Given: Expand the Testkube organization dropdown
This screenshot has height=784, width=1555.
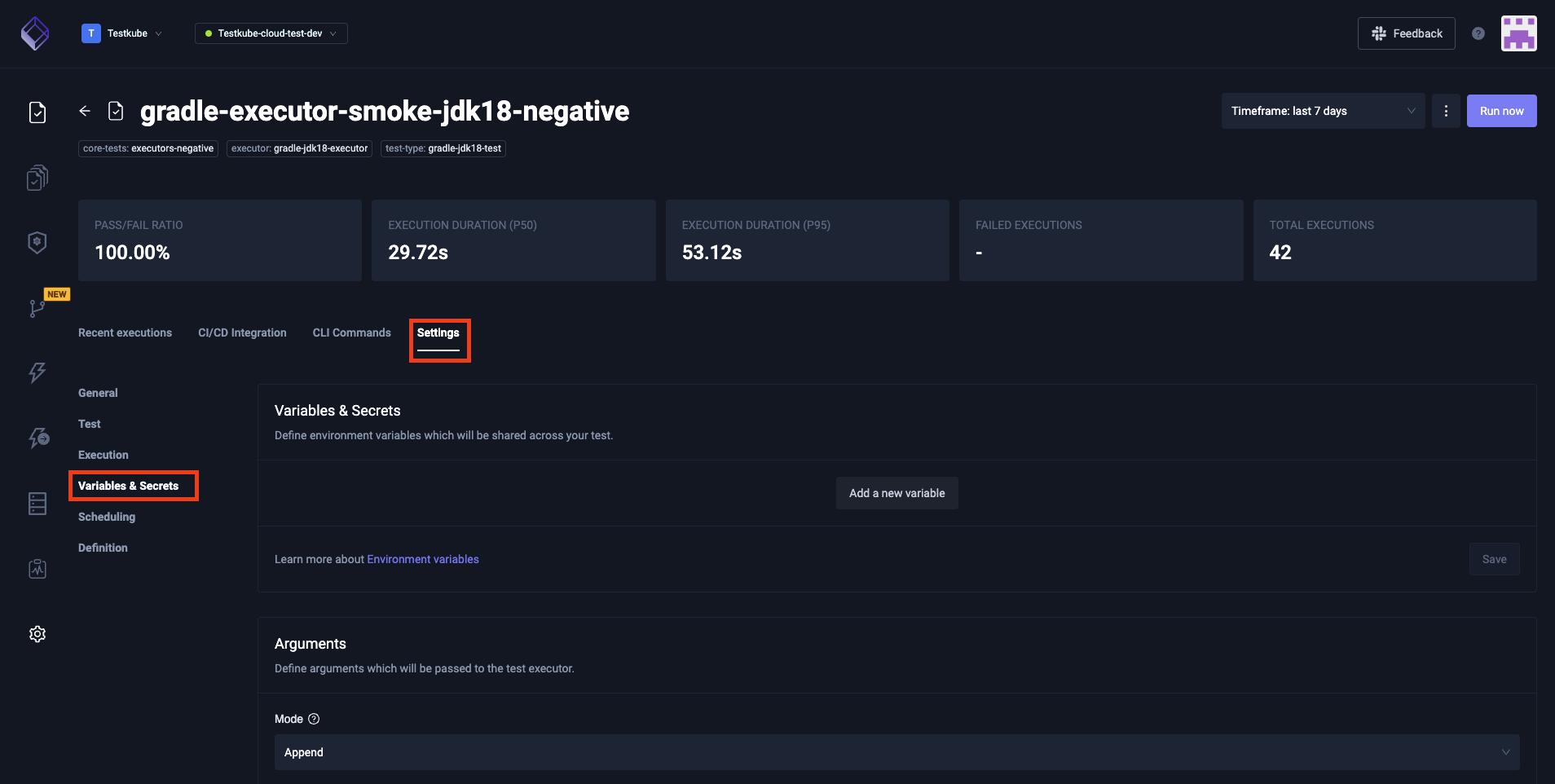Looking at the screenshot, I should 122,33.
